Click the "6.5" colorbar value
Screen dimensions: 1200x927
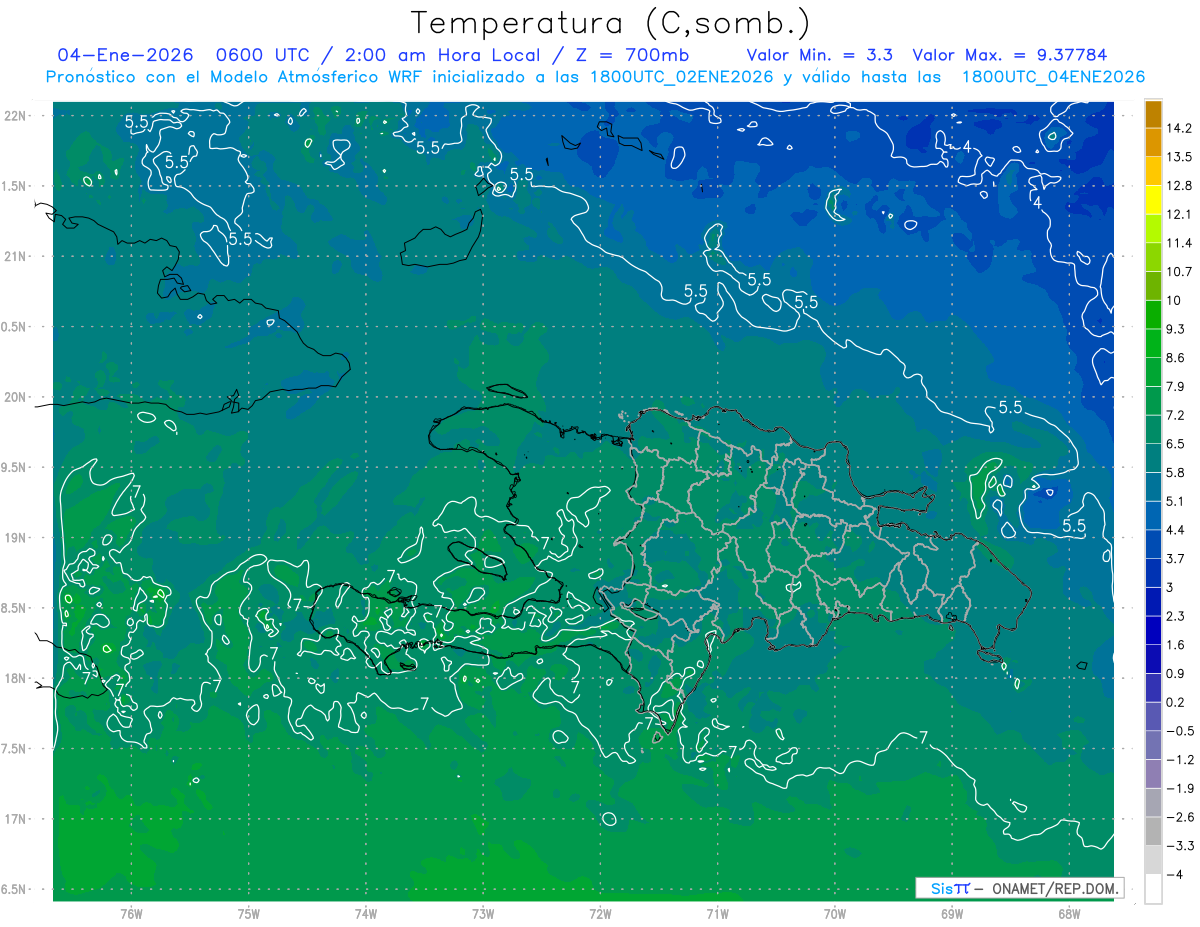click(x=1176, y=444)
